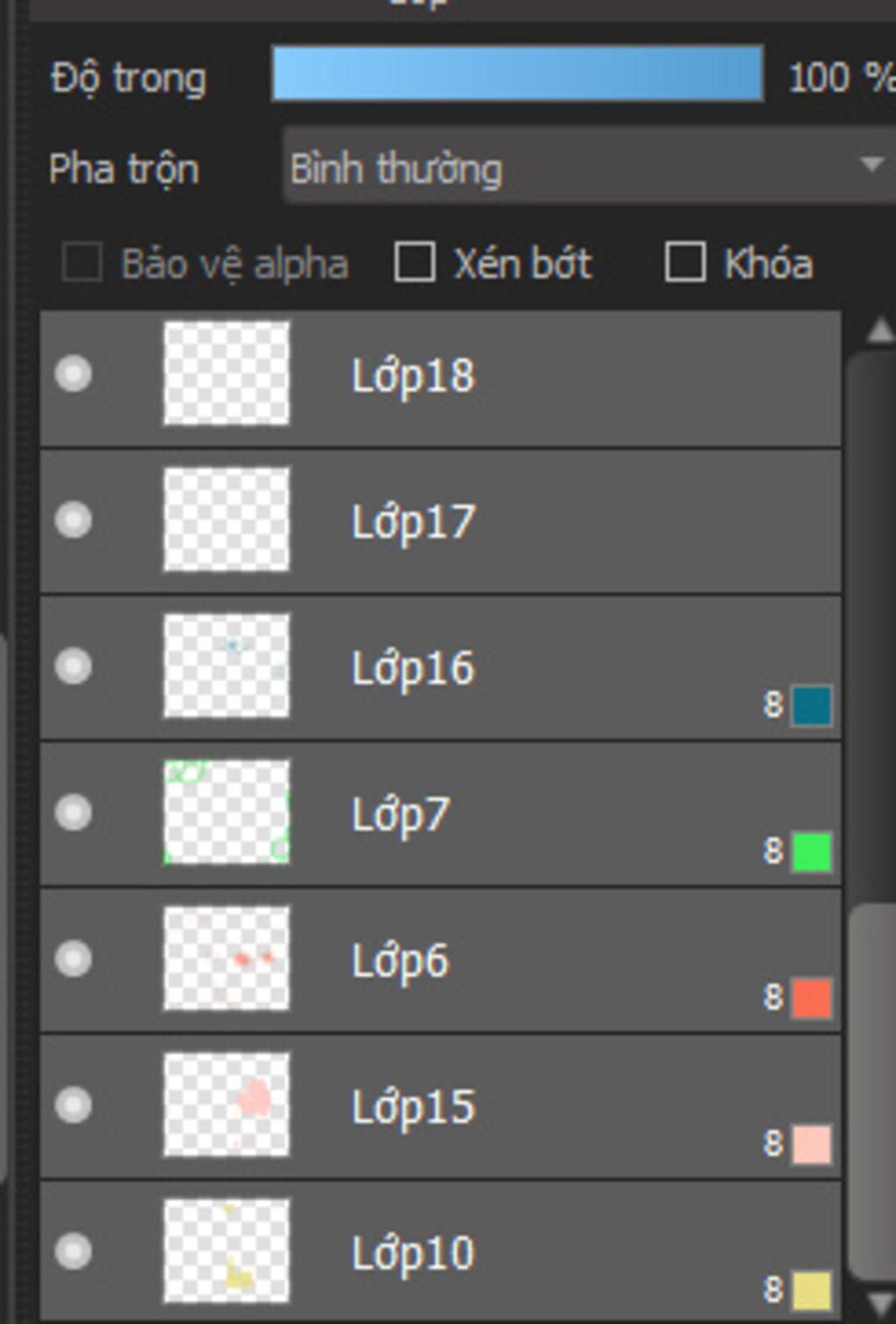Click the orange color swatch on Lớp6

pyautogui.click(x=811, y=998)
